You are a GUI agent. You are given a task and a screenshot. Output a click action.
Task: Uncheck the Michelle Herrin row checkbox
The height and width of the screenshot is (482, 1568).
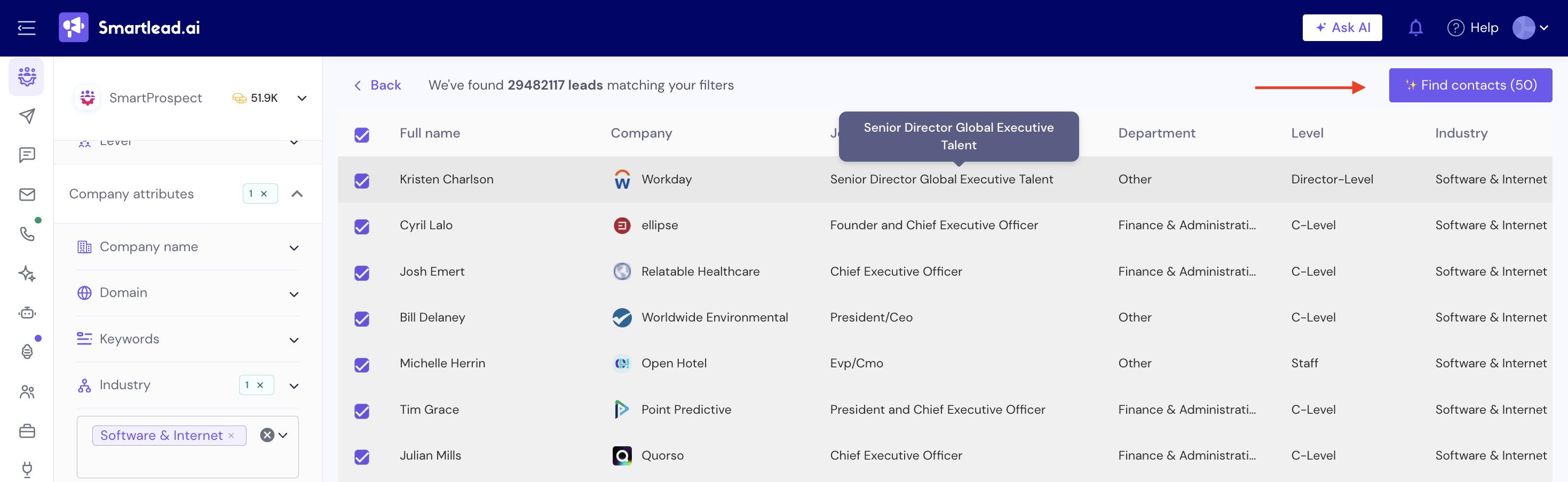point(361,365)
